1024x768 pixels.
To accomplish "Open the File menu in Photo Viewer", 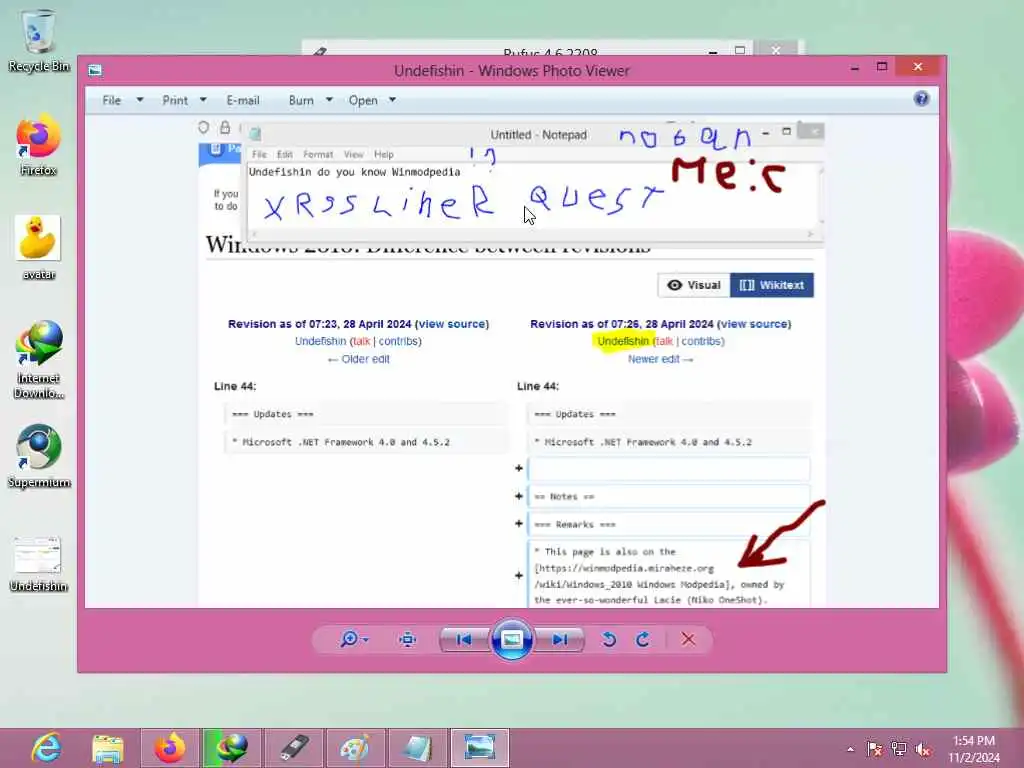I will click(x=112, y=101).
